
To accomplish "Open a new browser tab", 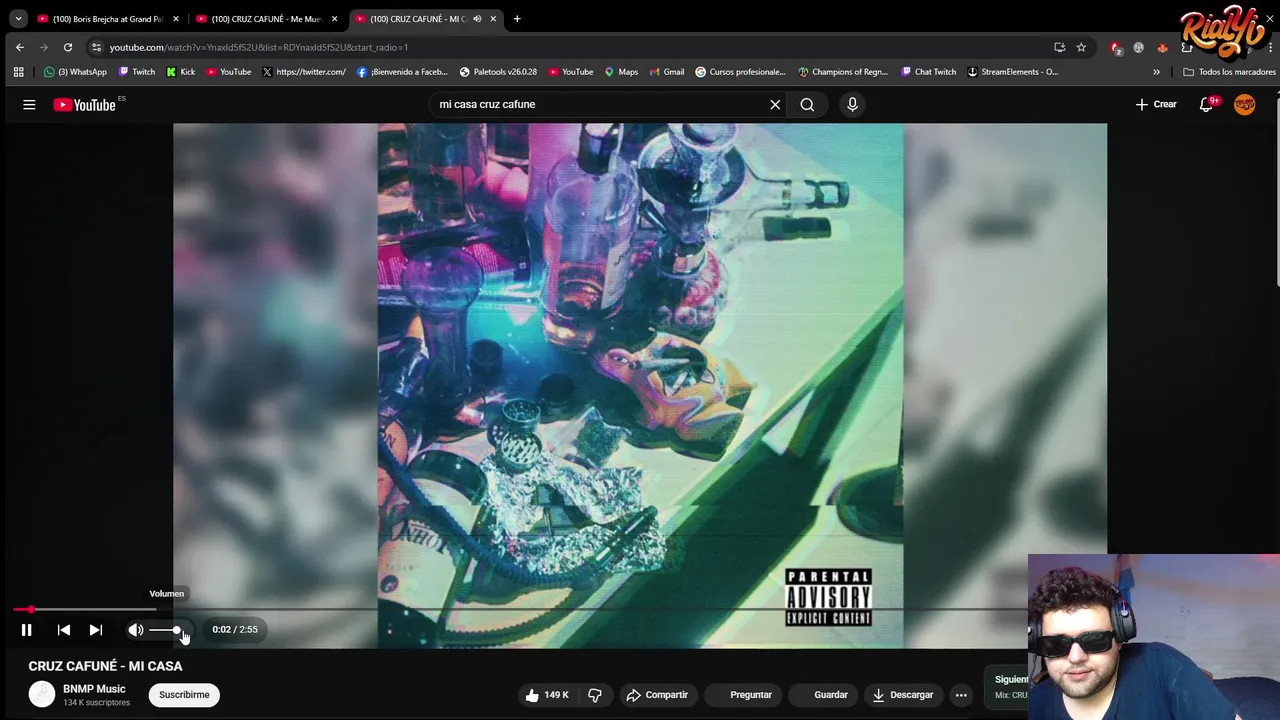I will 517,19.
